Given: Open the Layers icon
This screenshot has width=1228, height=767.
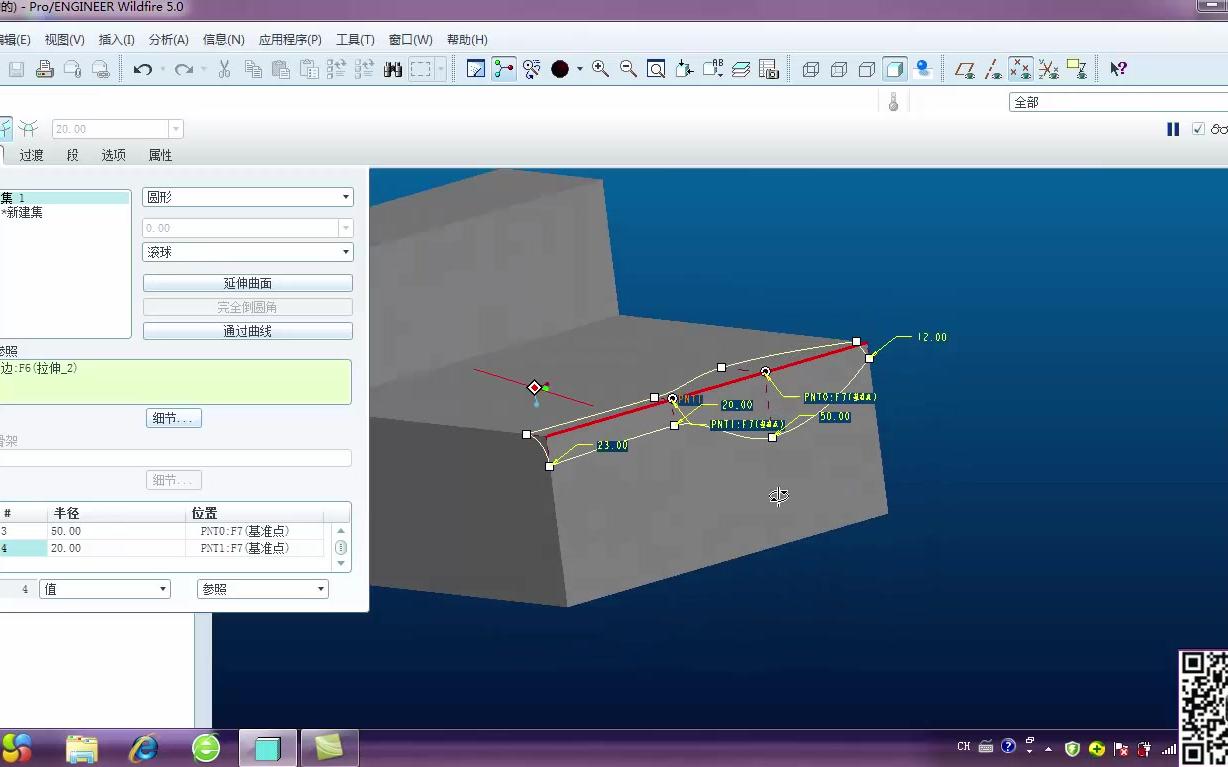Looking at the screenshot, I should [x=741, y=69].
